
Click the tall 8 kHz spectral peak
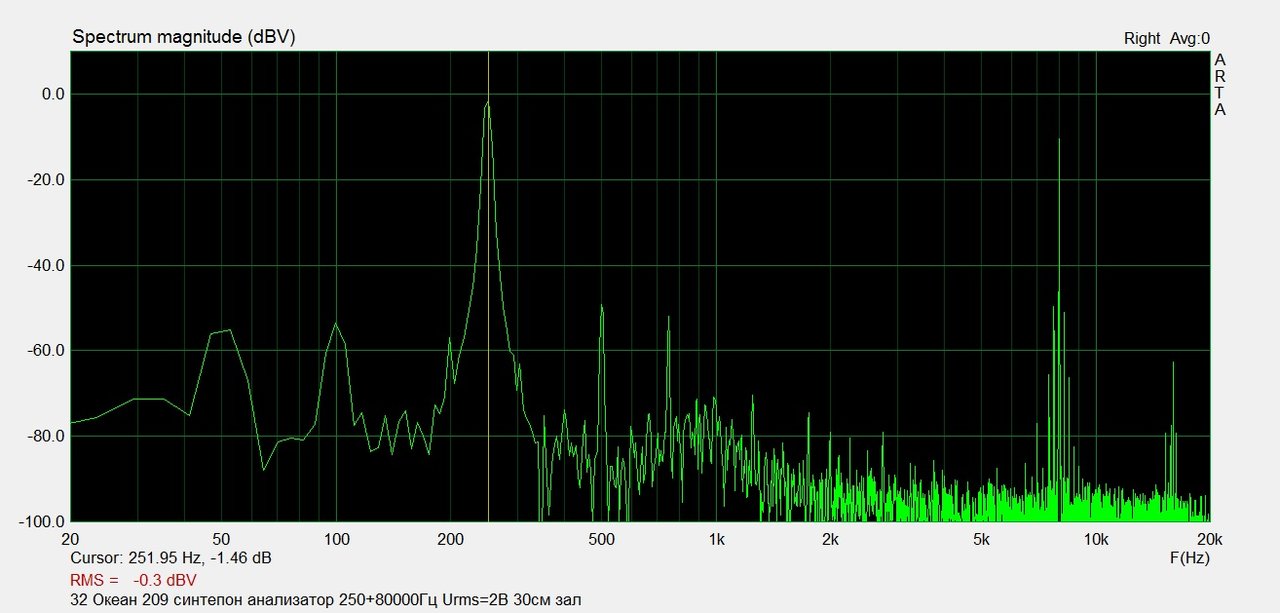(1059, 141)
